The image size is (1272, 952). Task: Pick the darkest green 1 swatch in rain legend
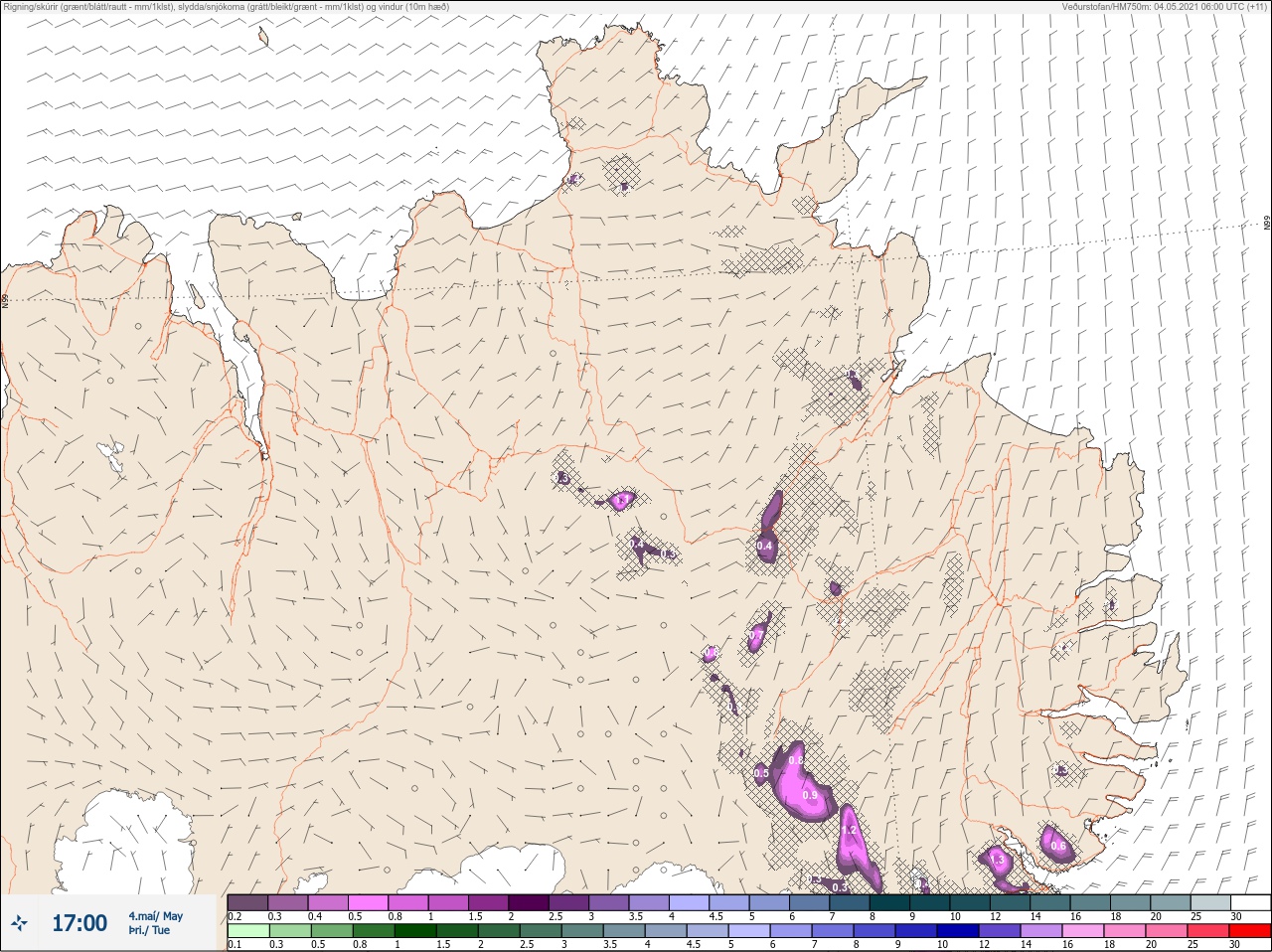coord(415,931)
